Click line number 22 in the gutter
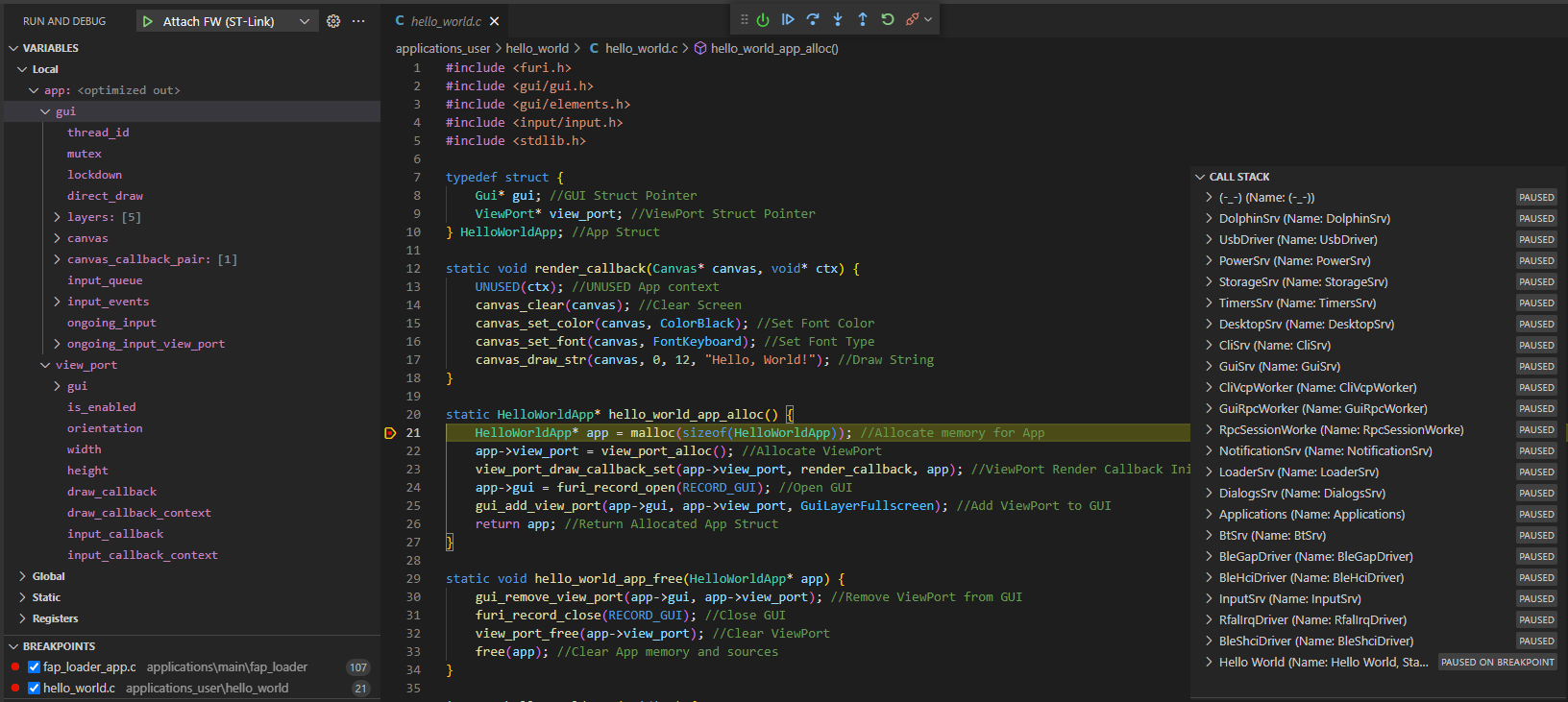 click(413, 451)
